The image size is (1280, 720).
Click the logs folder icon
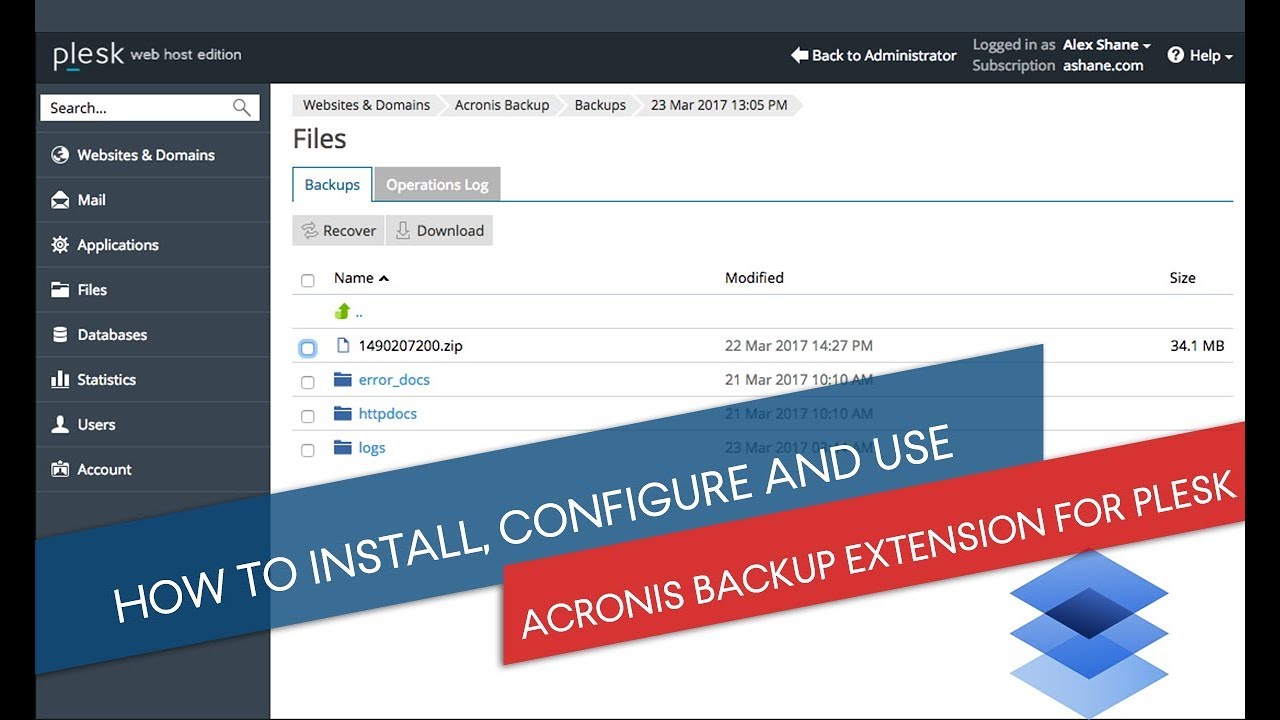coord(343,447)
